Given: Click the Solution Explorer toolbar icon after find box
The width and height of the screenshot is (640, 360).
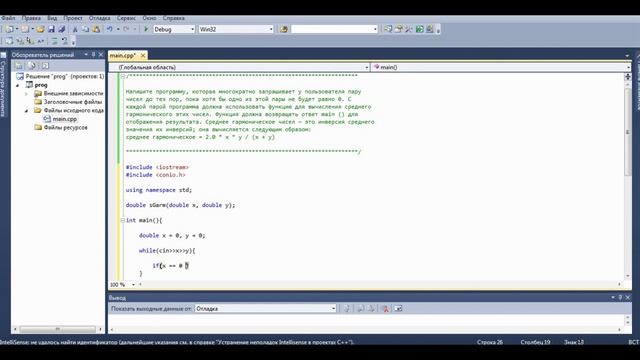Looking at the screenshot, I should [388, 29].
